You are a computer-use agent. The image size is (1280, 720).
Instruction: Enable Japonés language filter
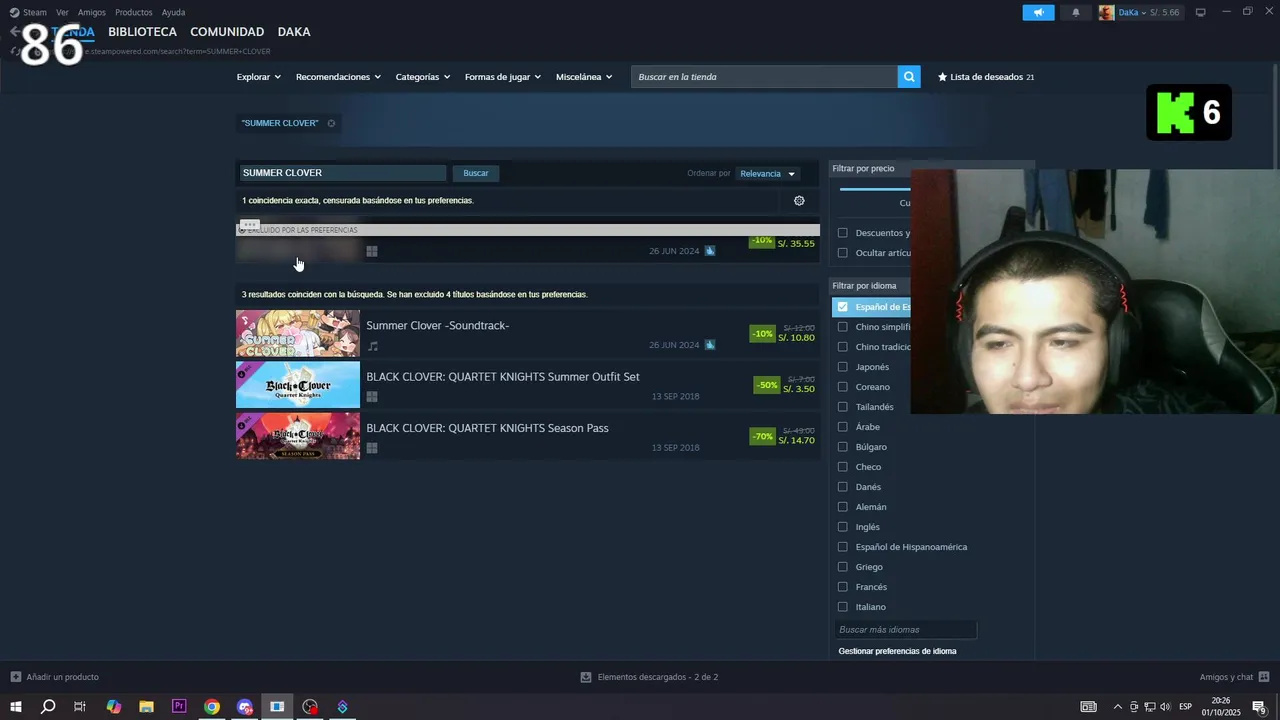(x=843, y=367)
